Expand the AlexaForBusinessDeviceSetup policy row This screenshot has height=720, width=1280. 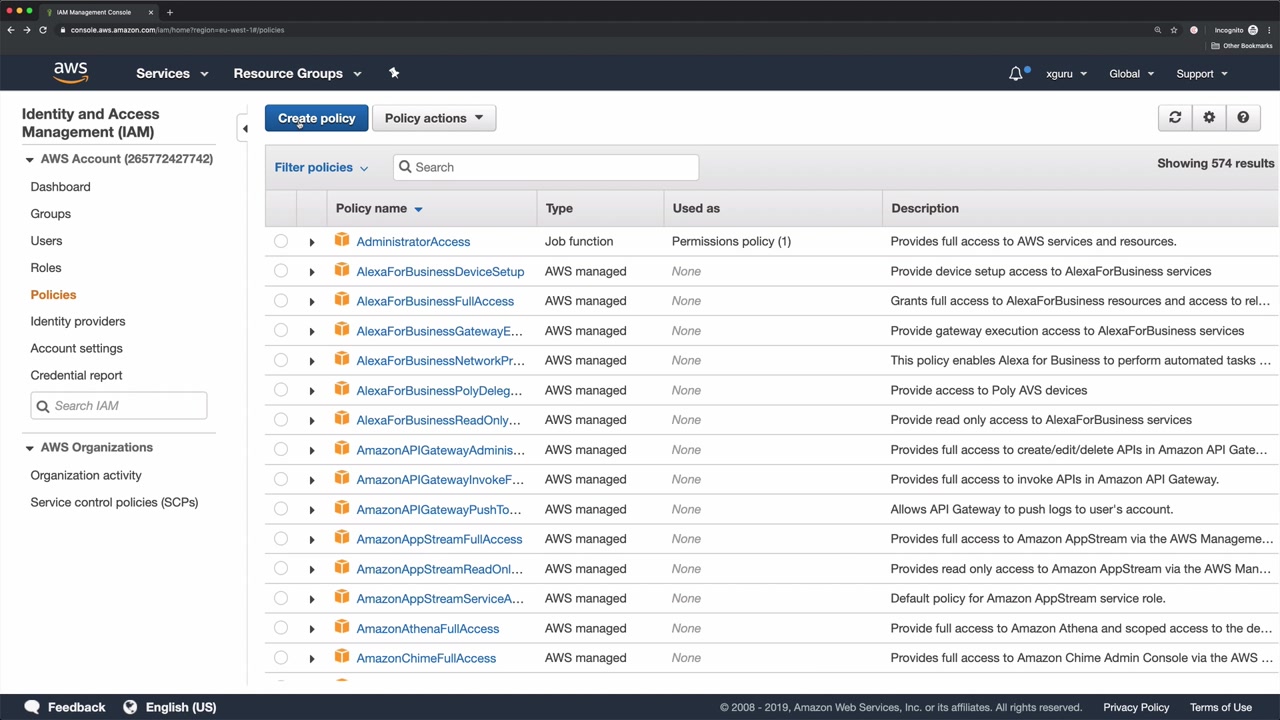click(x=311, y=272)
